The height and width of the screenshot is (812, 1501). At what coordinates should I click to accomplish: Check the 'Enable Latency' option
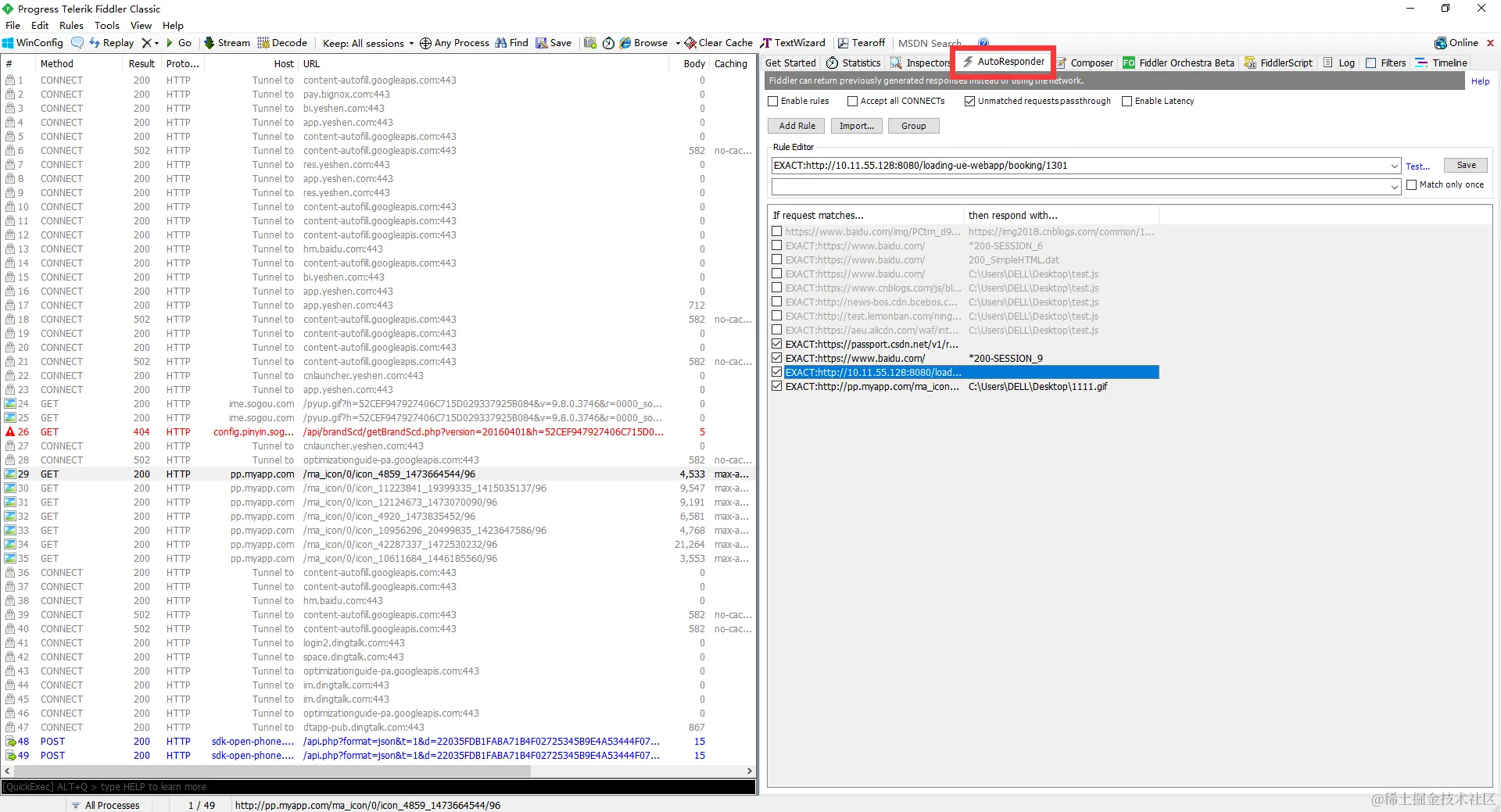(x=1127, y=101)
